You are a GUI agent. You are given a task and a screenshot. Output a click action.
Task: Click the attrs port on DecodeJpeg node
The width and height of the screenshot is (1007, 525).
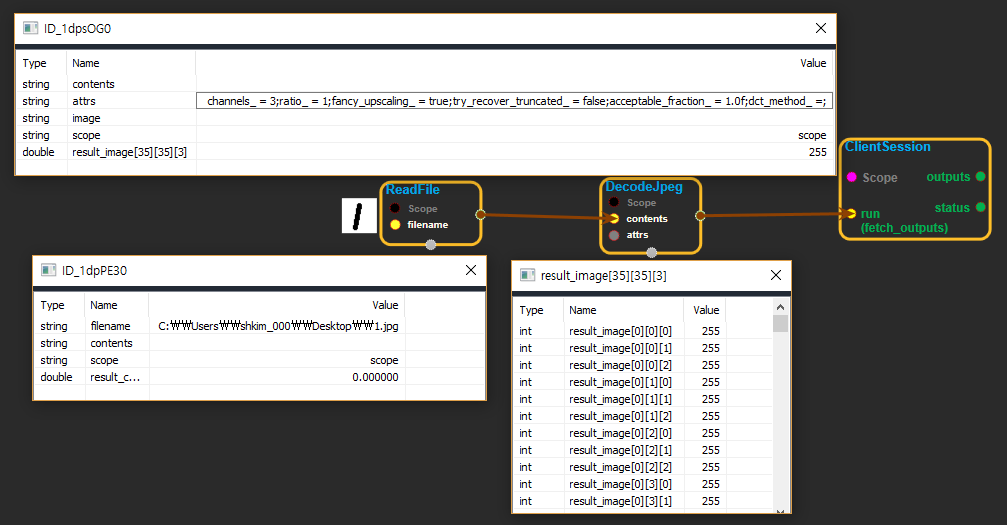614,235
